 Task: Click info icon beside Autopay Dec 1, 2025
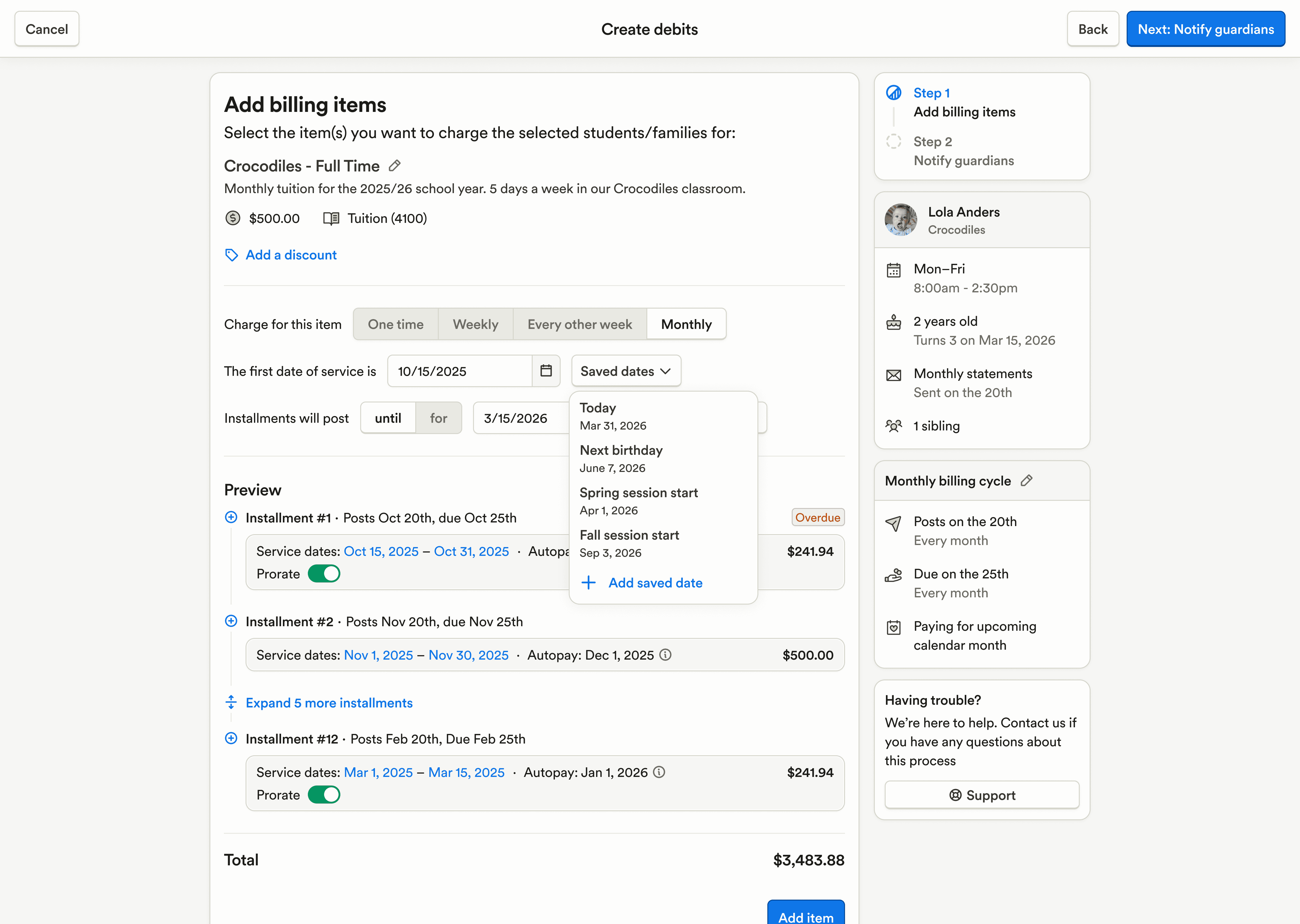[x=665, y=655]
